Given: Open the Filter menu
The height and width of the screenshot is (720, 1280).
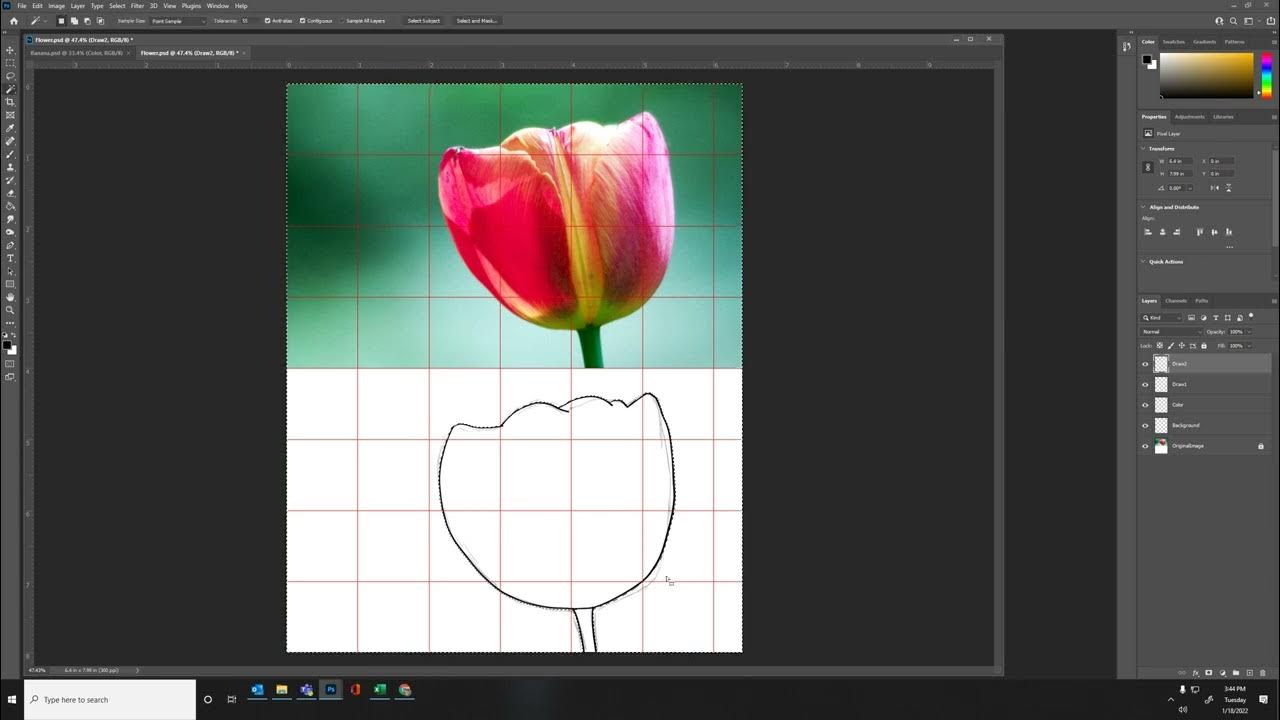Looking at the screenshot, I should [x=137, y=6].
